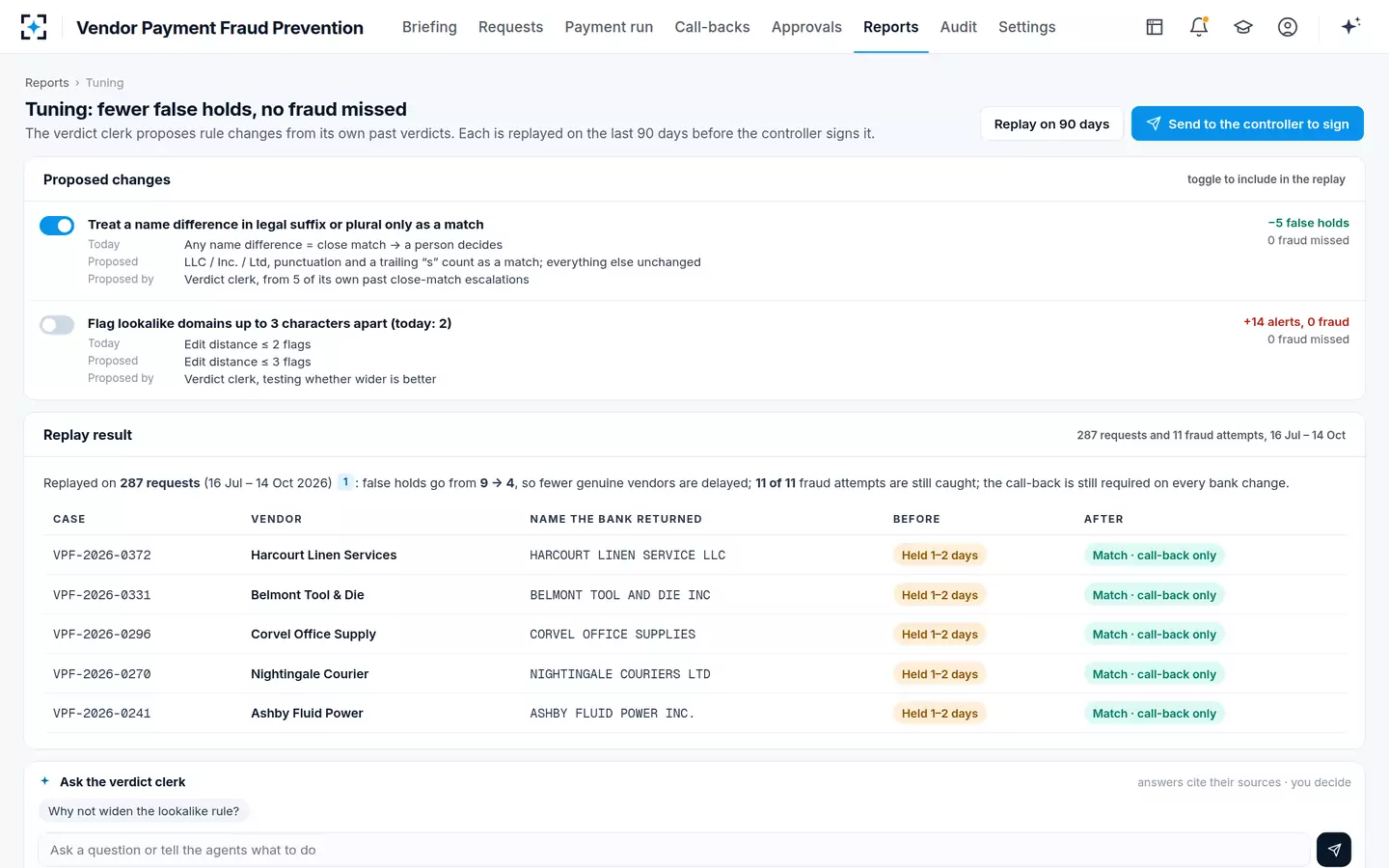Focus the ask a question input field
Viewport: 1389px width, 868px height.
(673, 850)
